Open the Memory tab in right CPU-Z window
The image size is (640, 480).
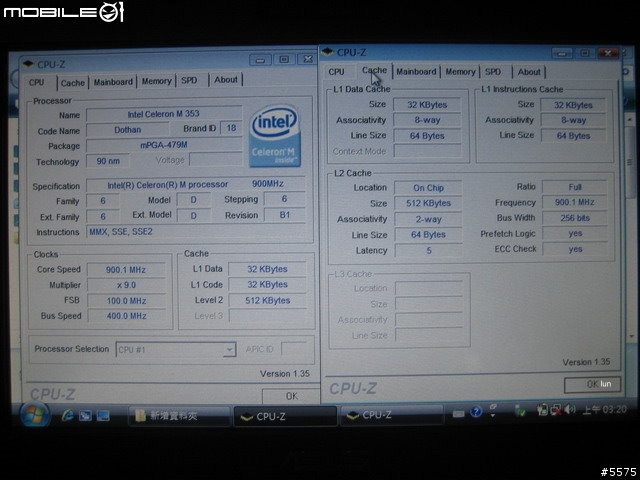click(x=460, y=72)
